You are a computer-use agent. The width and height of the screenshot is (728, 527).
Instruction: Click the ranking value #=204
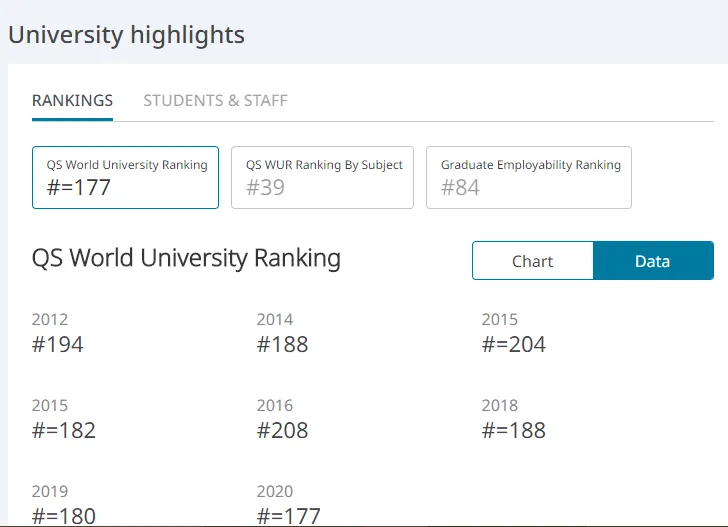(x=514, y=345)
